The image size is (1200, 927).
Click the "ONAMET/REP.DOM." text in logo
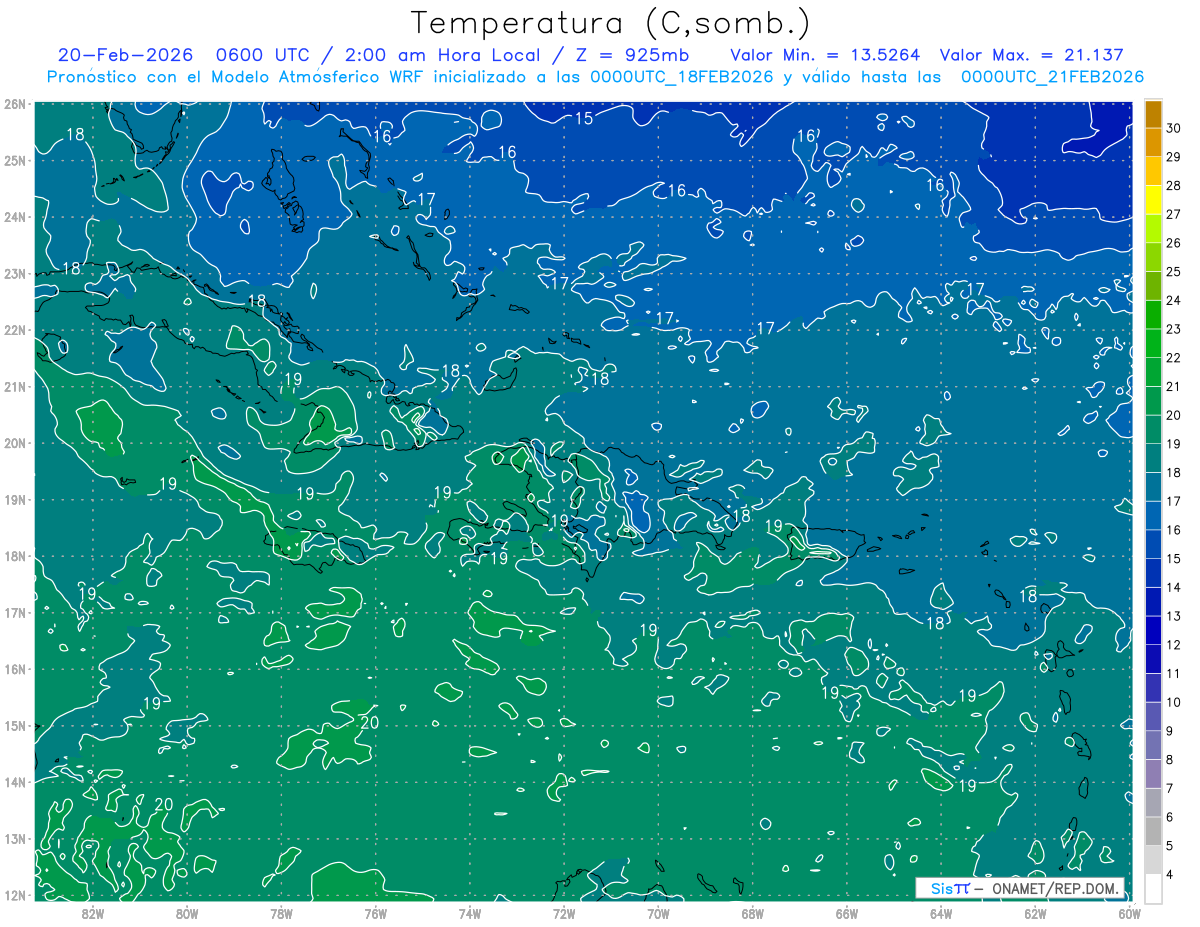1056,888
